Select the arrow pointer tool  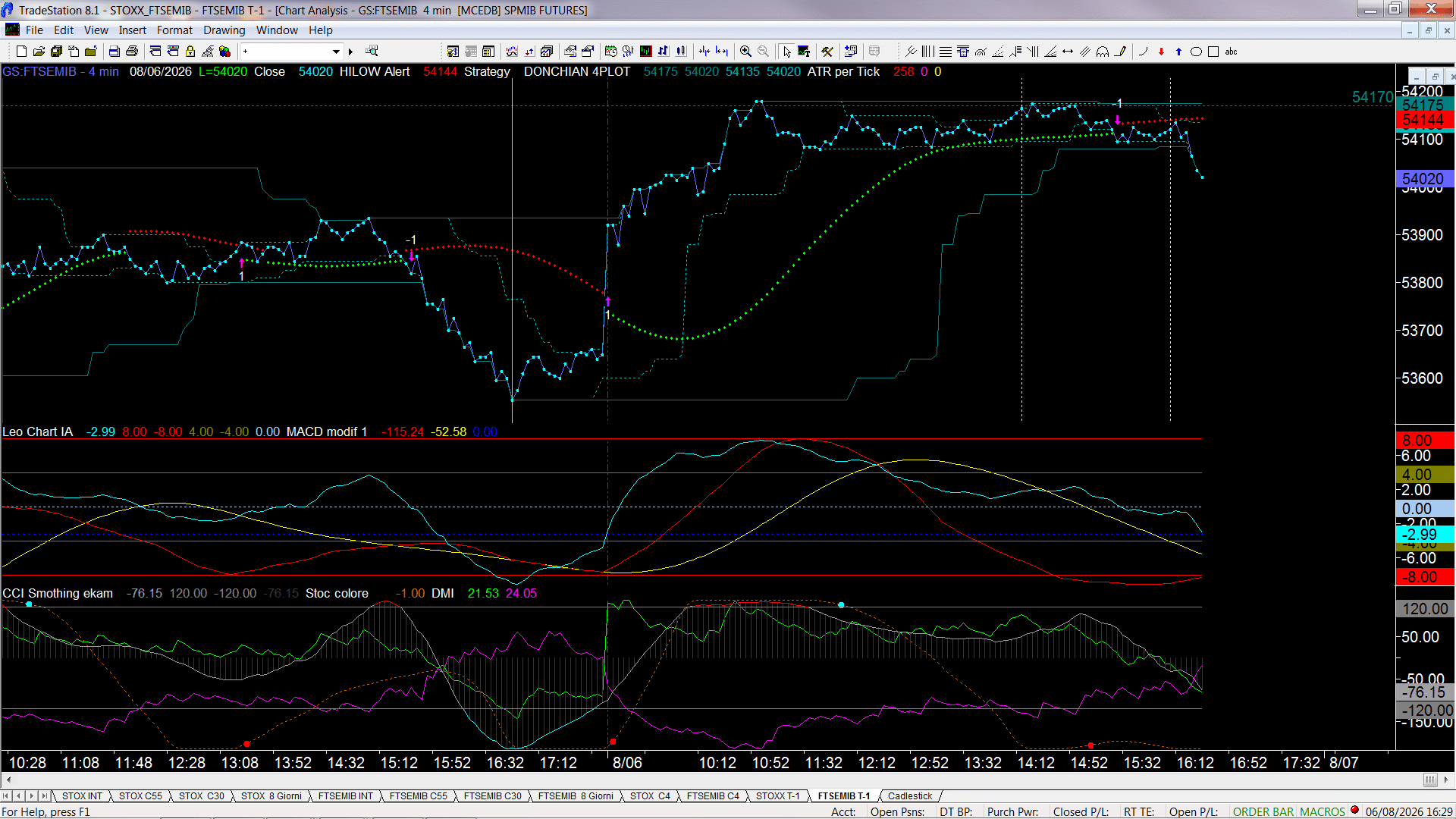point(786,52)
